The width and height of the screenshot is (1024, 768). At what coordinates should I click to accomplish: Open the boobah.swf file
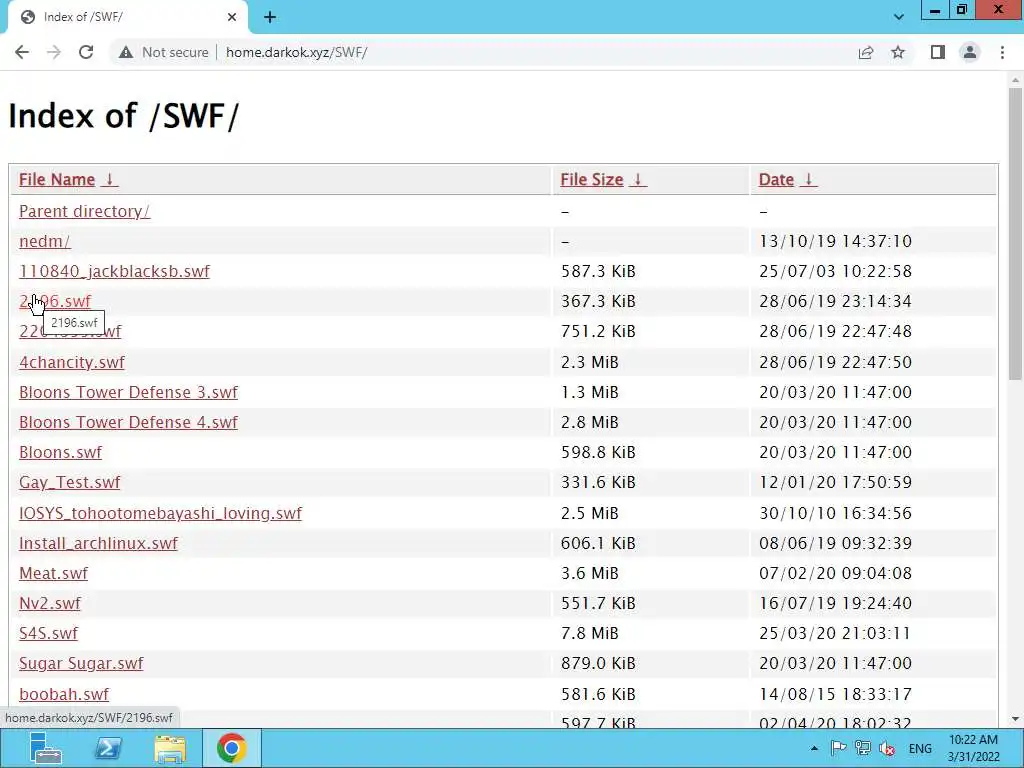[64, 694]
